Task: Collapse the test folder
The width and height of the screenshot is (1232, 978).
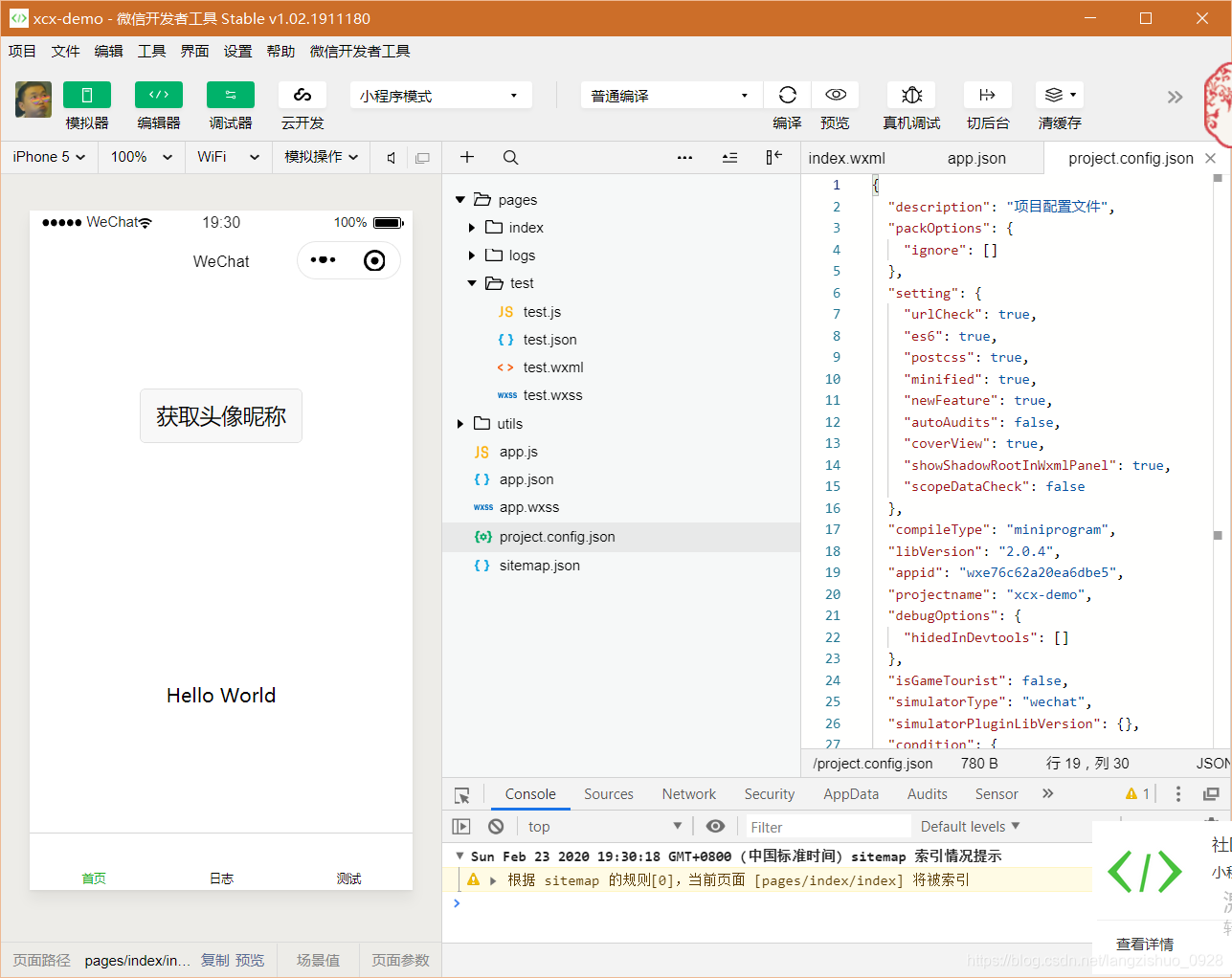Action: [472, 283]
